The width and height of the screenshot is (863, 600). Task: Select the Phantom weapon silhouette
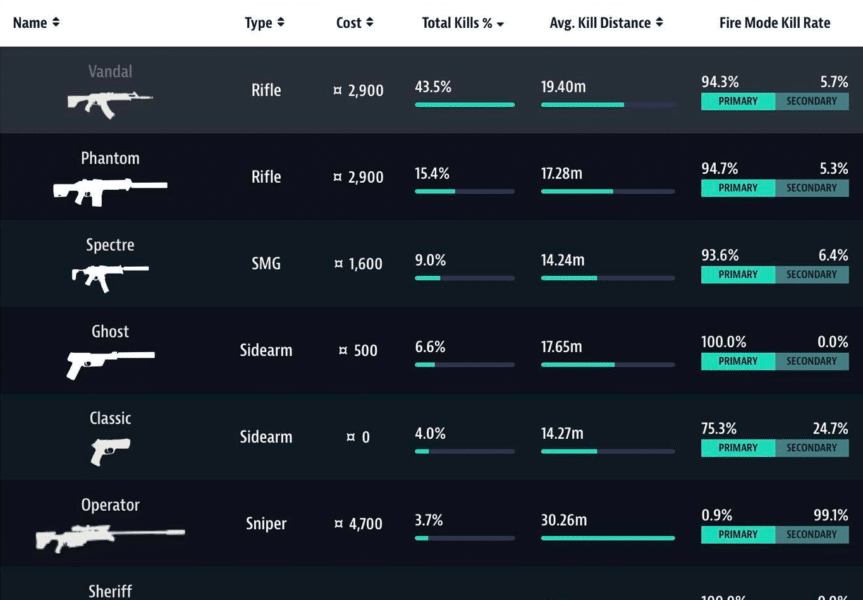coord(110,192)
